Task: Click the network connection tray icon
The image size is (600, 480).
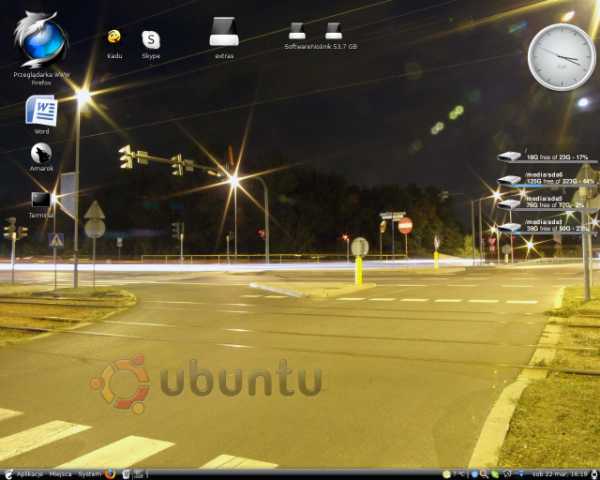Action: tap(521, 474)
